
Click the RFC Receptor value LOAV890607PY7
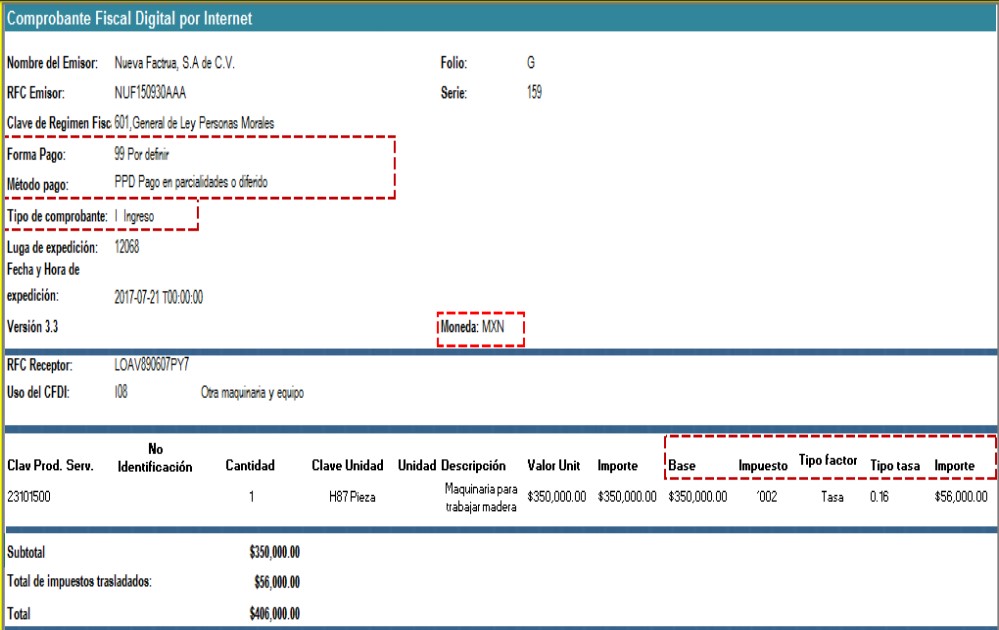pos(152,364)
